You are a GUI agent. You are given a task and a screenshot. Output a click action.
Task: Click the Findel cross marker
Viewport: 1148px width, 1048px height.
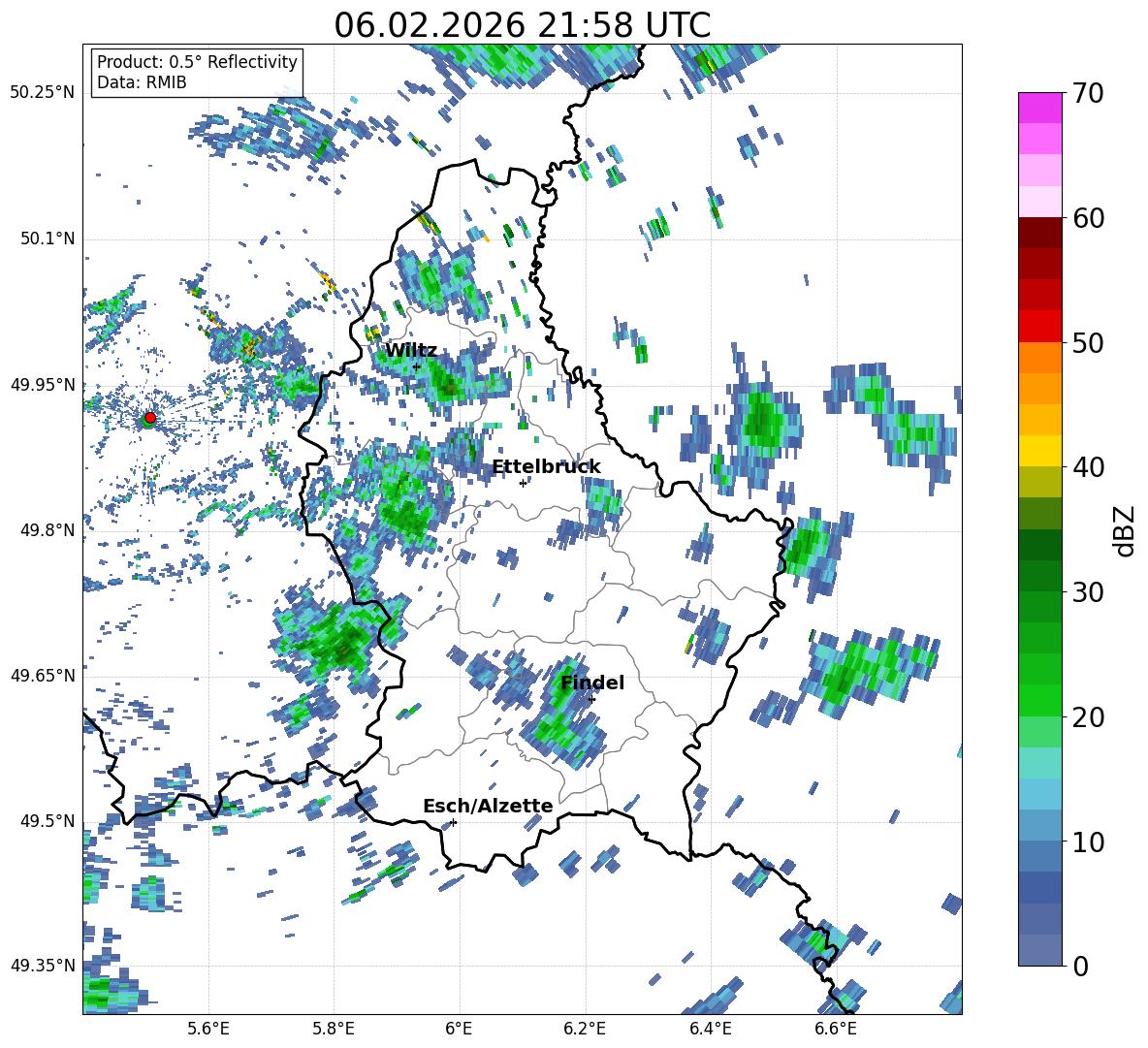591,700
